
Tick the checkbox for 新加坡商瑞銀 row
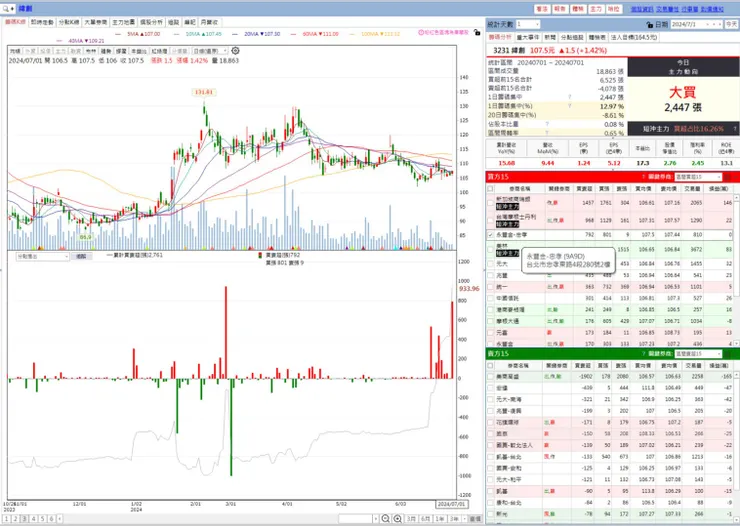[490, 203]
